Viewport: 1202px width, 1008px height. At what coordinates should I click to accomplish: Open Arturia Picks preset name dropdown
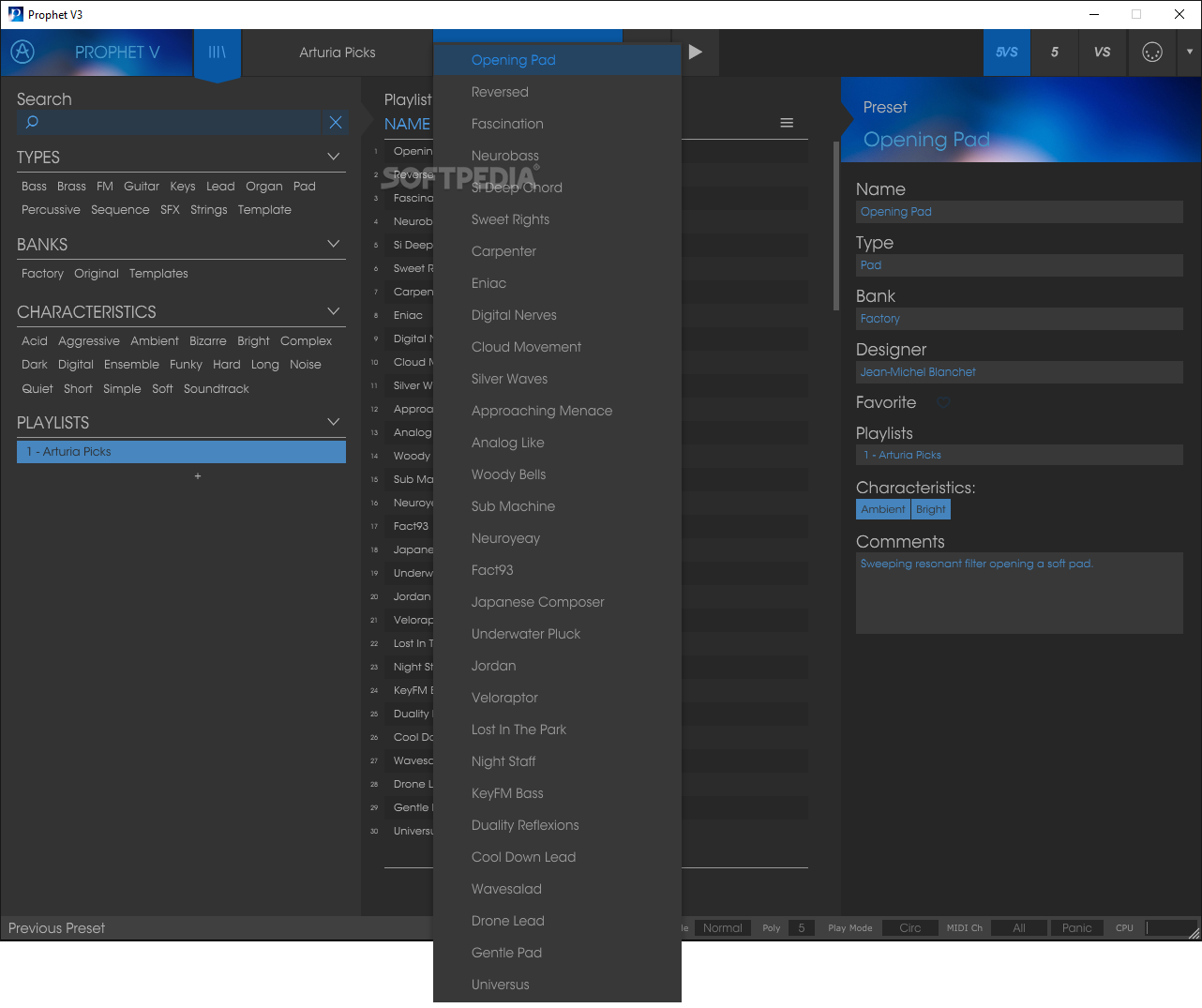[338, 53]
